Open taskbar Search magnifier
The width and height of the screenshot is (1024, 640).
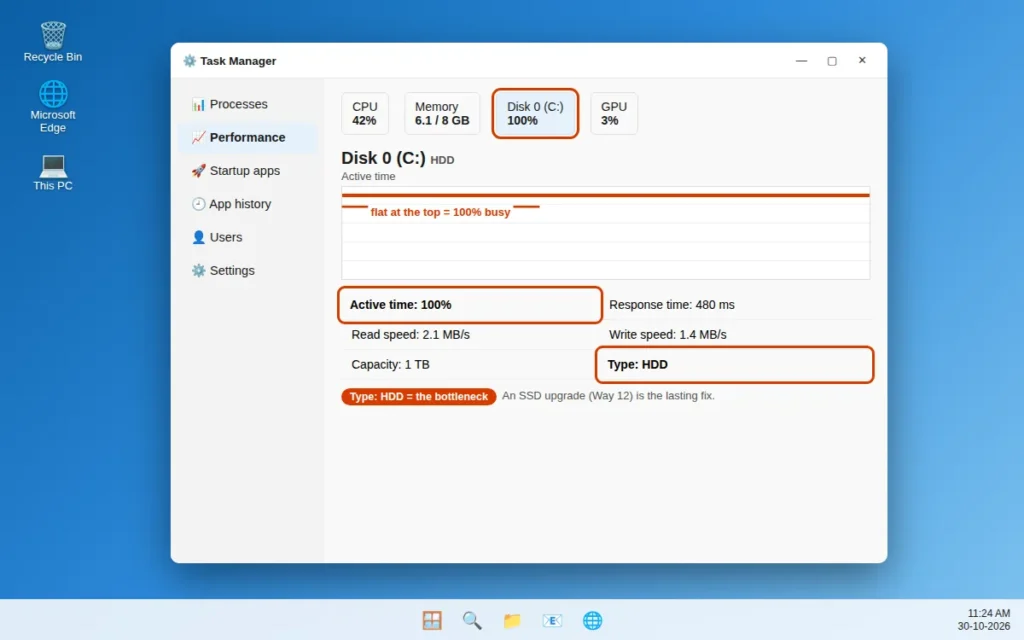(x=472, y=620)
